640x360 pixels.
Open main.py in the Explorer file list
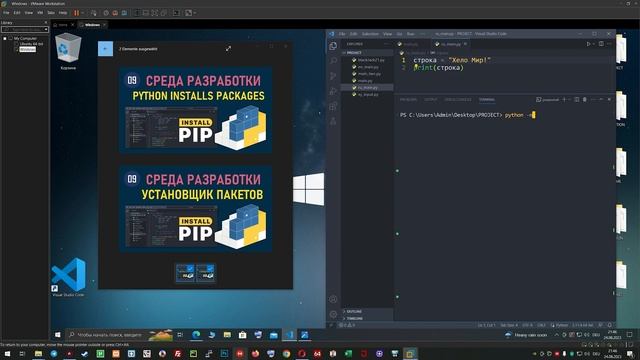pyautogui.click(x=364, y=81)
